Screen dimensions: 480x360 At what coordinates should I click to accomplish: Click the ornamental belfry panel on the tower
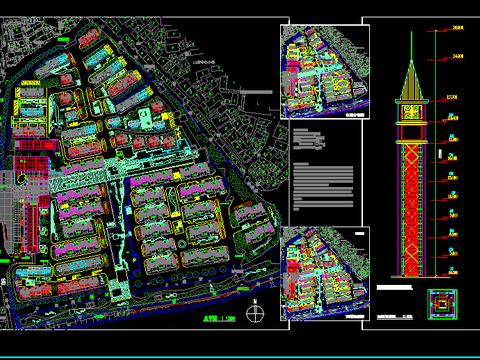tap(412, 112)
